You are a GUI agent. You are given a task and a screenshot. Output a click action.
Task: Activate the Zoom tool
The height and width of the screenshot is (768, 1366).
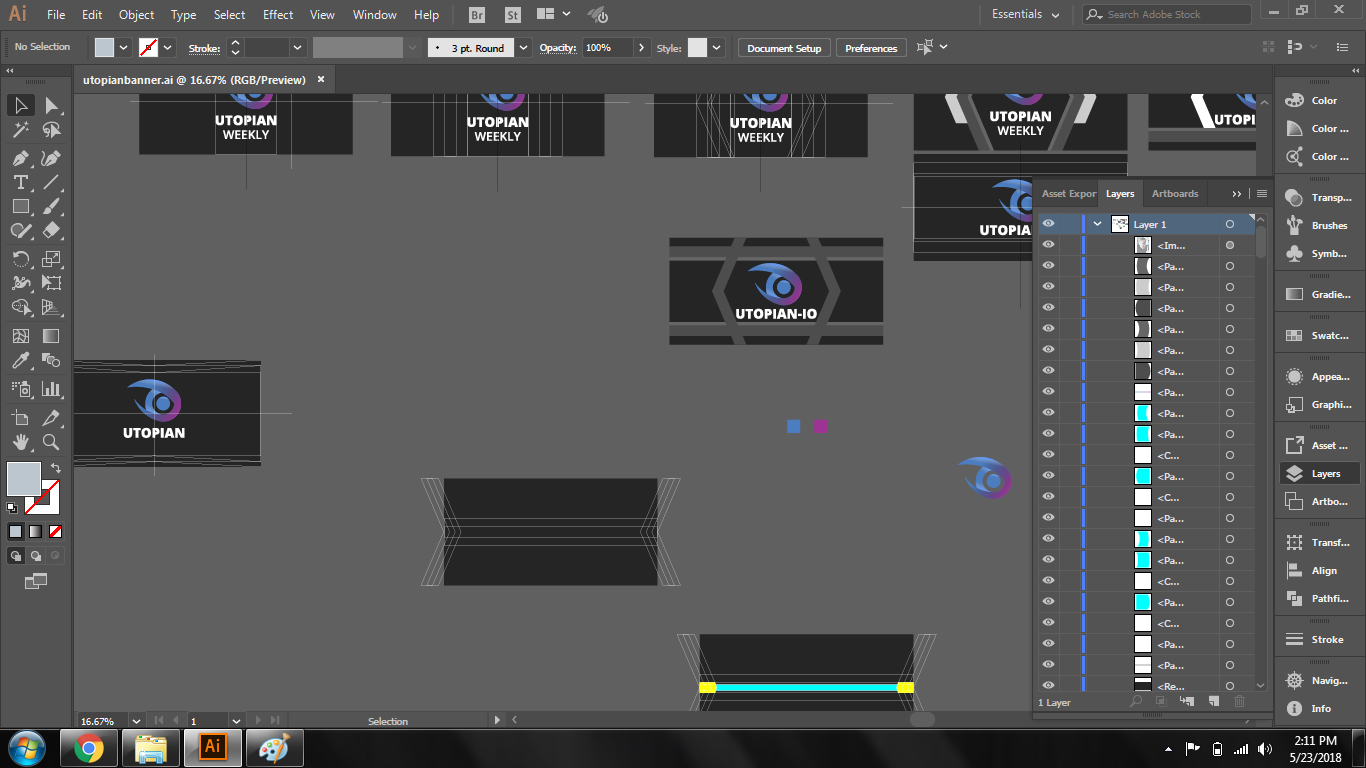51,442
